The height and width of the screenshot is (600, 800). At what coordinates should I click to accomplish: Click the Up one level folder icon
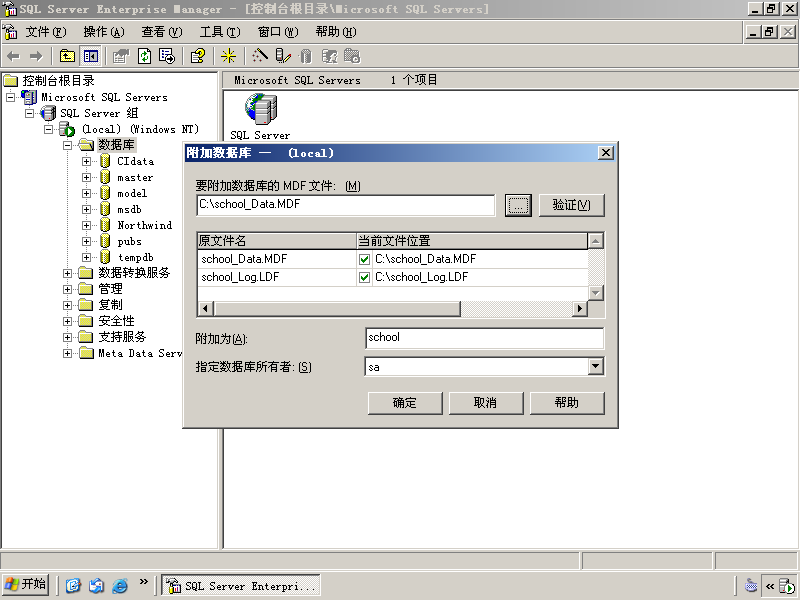coord(67,56)
